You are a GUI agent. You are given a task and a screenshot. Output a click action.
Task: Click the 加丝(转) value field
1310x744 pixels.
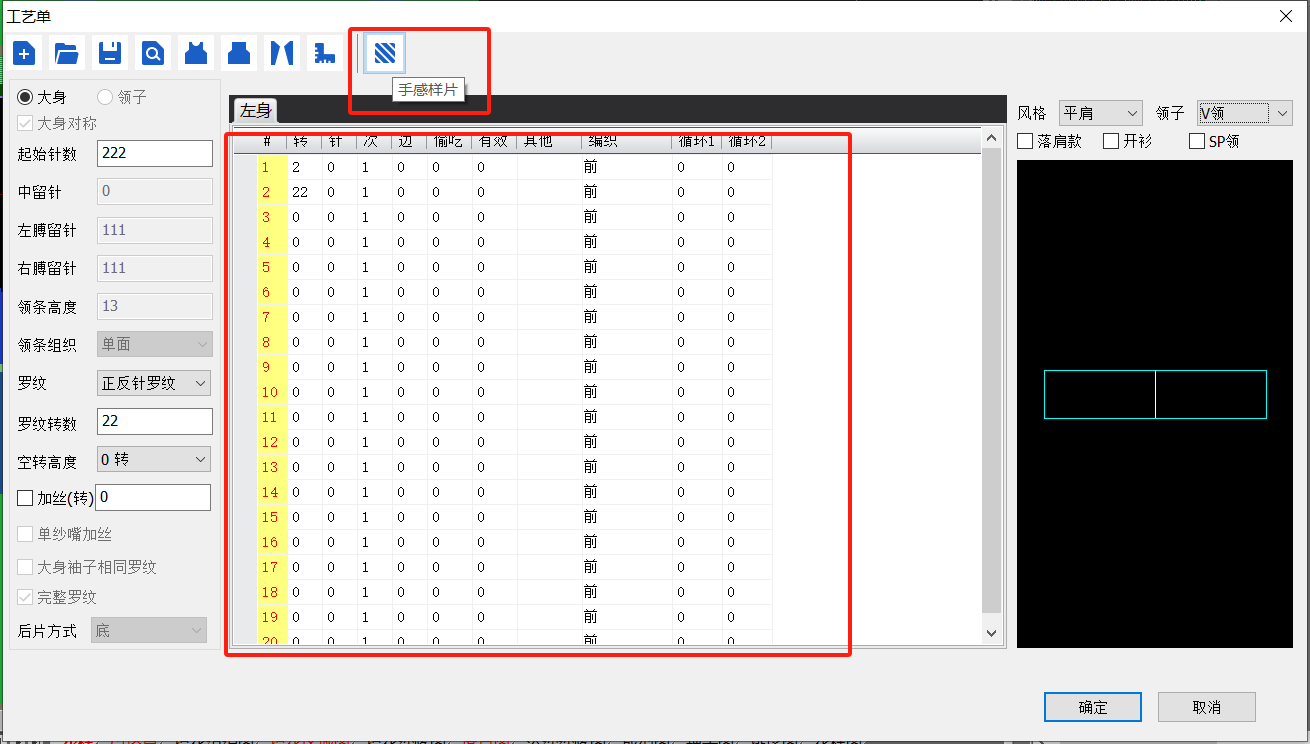pos(154,497)
